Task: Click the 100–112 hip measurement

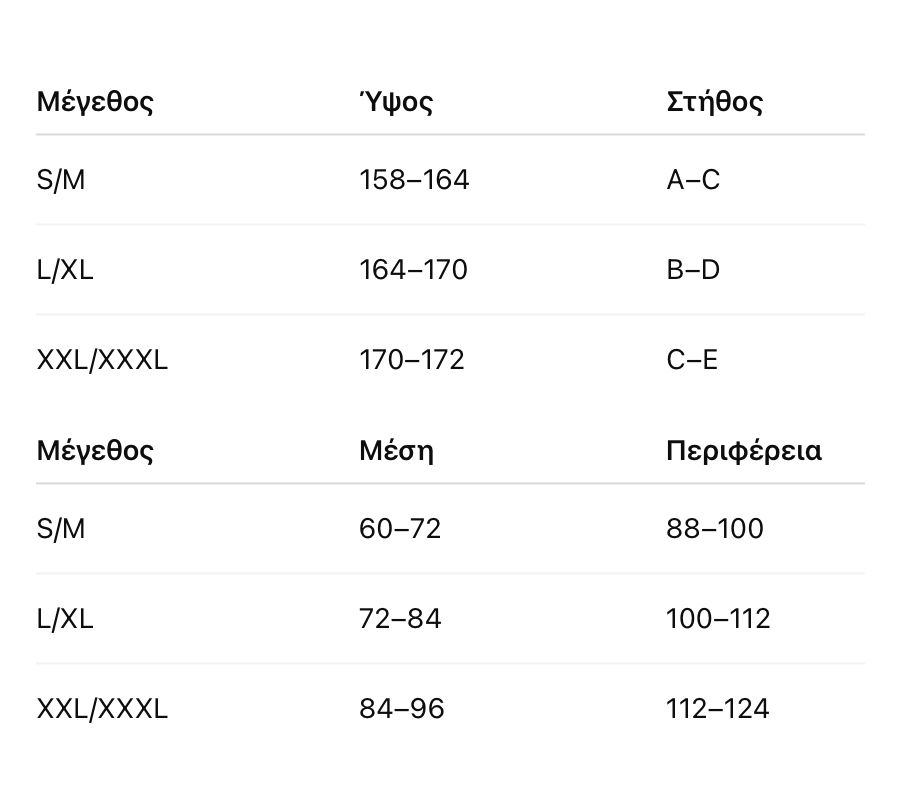Action: (718, 619)
